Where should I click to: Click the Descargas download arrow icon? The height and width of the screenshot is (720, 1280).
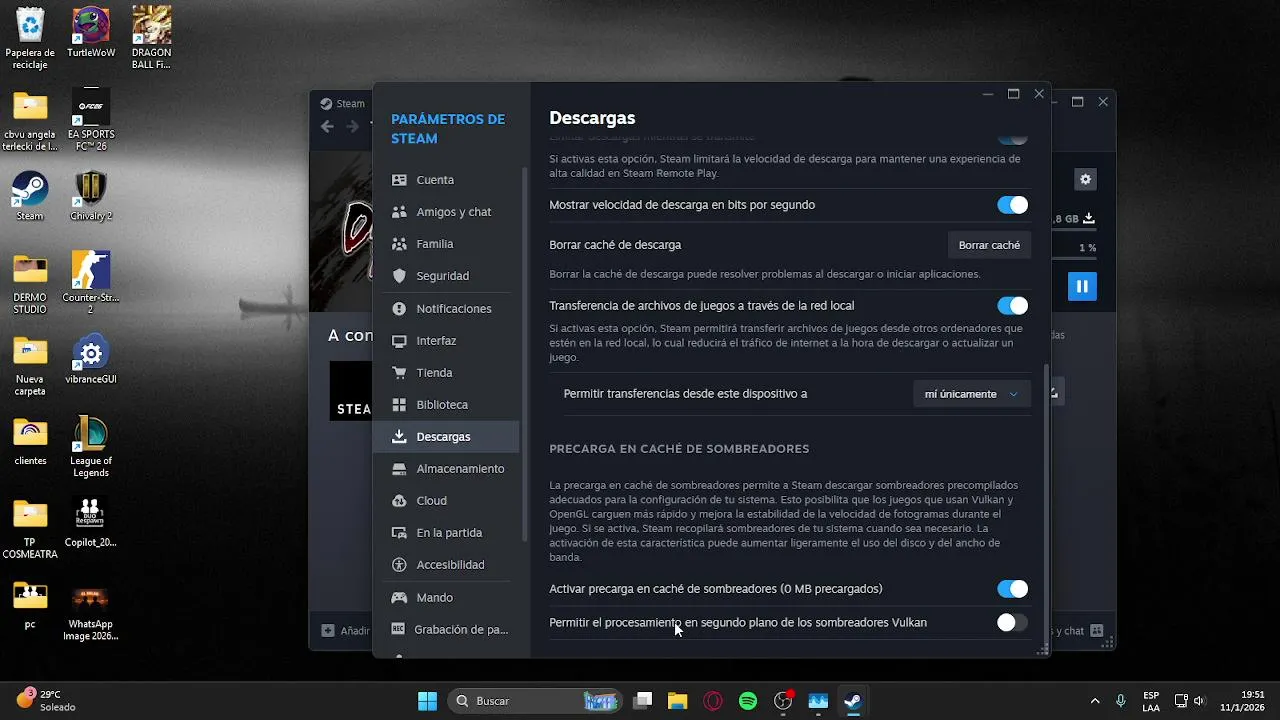coord(399,437)
